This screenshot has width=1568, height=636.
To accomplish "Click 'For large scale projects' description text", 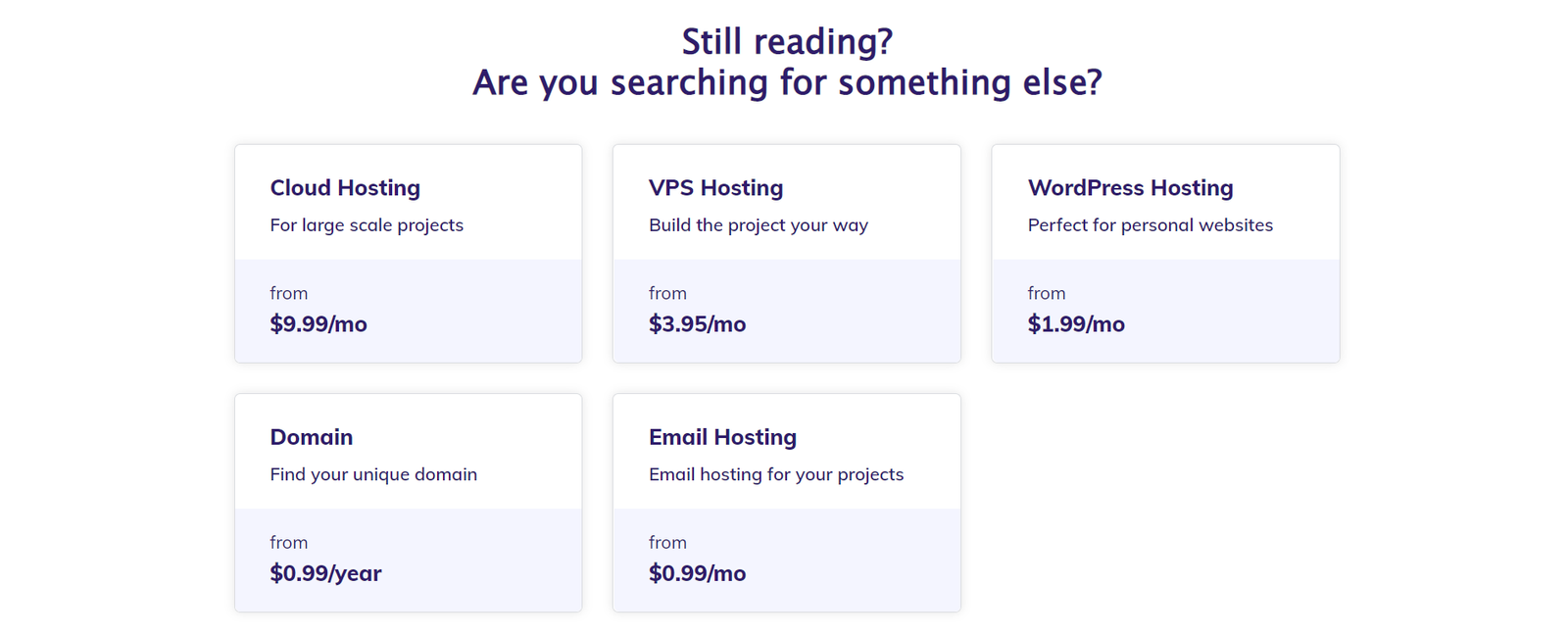I will 367,225.
